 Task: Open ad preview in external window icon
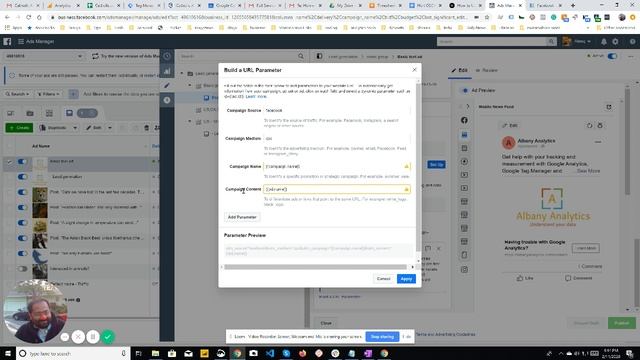point(609,107)
